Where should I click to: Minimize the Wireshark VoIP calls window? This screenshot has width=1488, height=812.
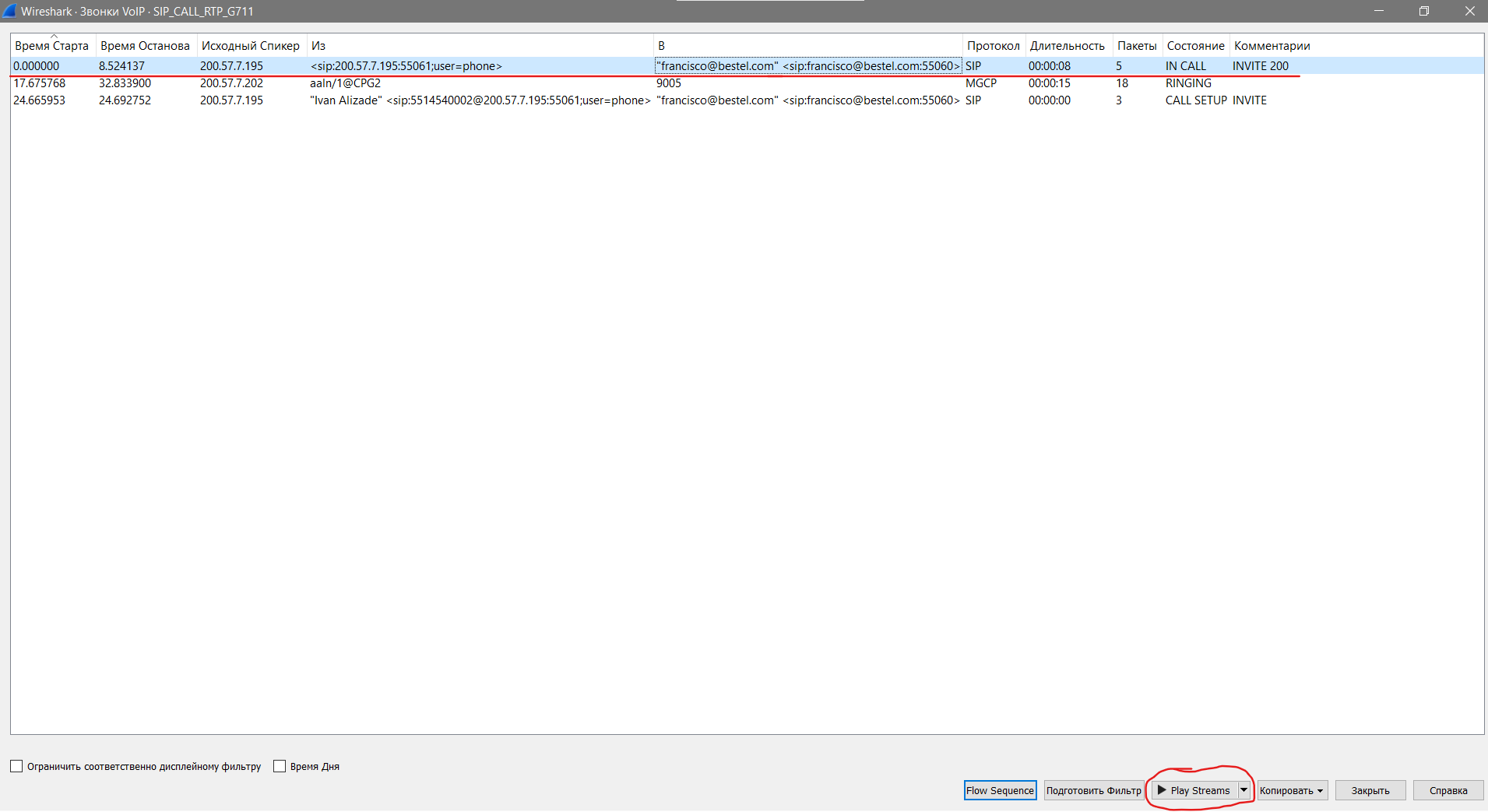[x=1379, y=11]
